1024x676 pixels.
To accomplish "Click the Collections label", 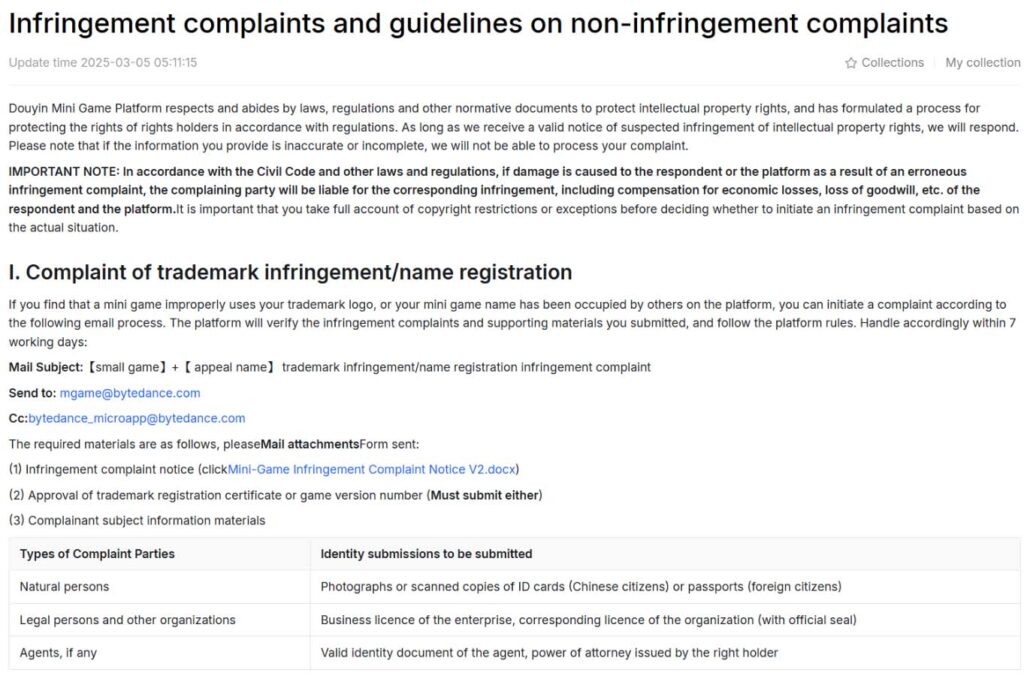I will click(892, 63).
